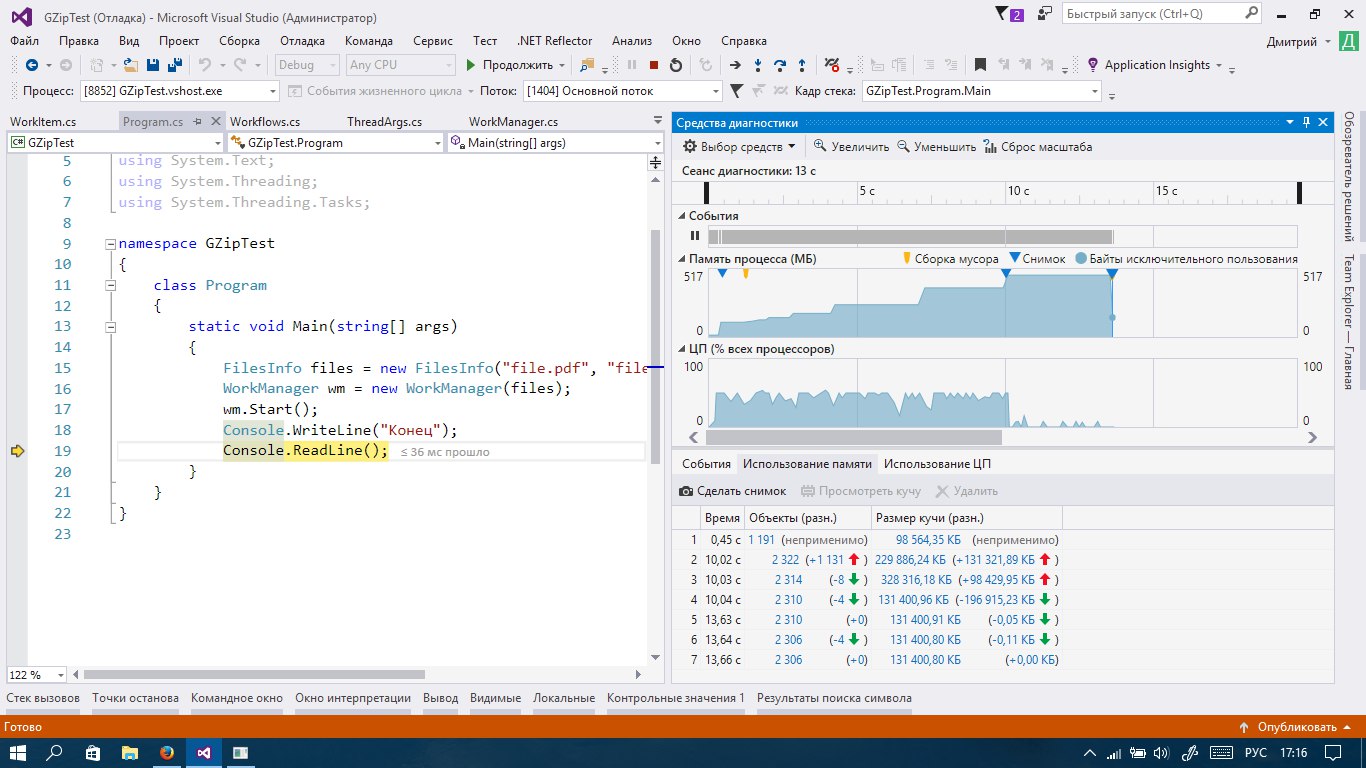Screen dimensions: 1366x768
Task: Click the Save All icon
Action: [175, 65]
